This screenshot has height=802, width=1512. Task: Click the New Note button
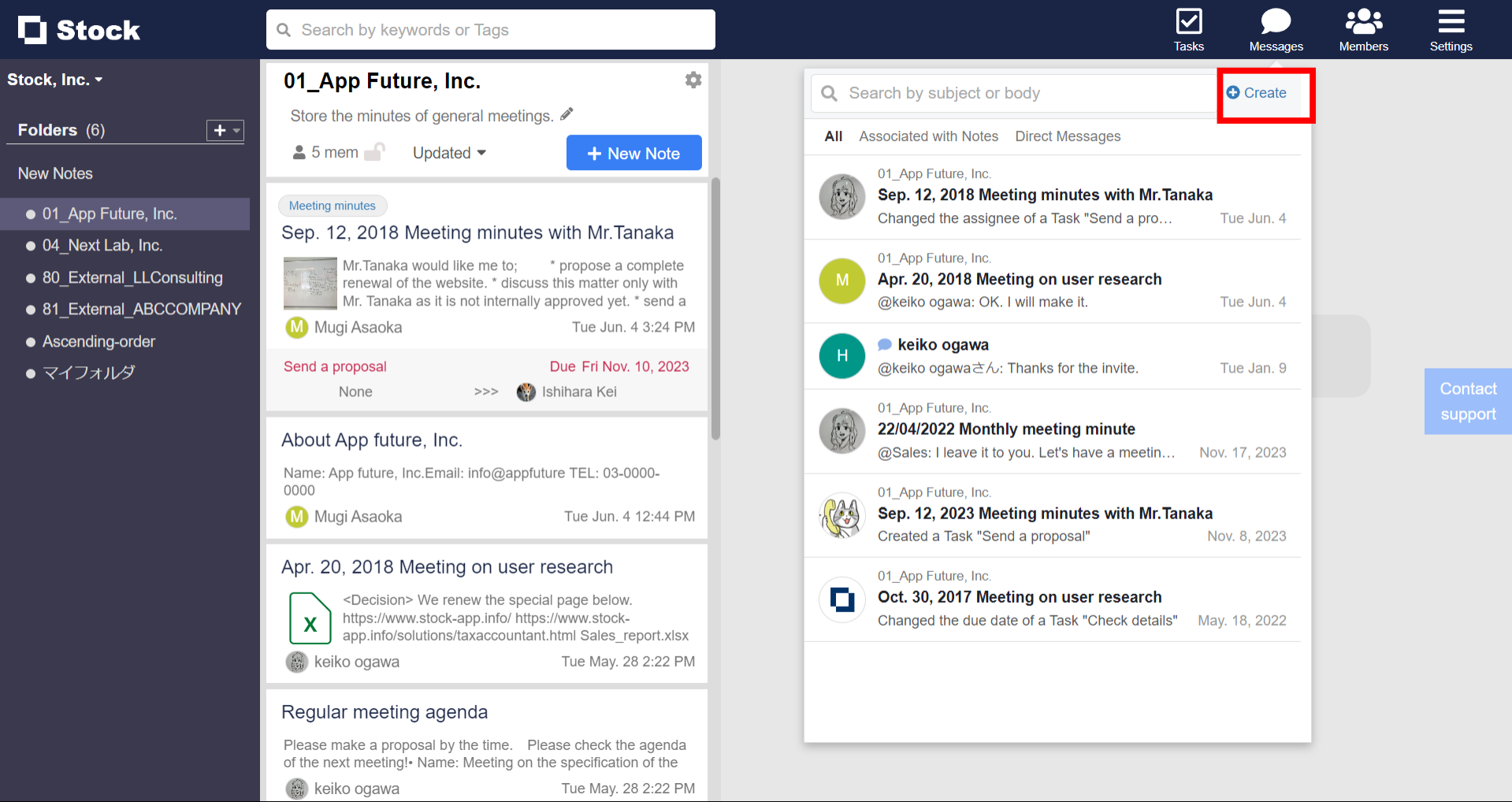[633, 153]
